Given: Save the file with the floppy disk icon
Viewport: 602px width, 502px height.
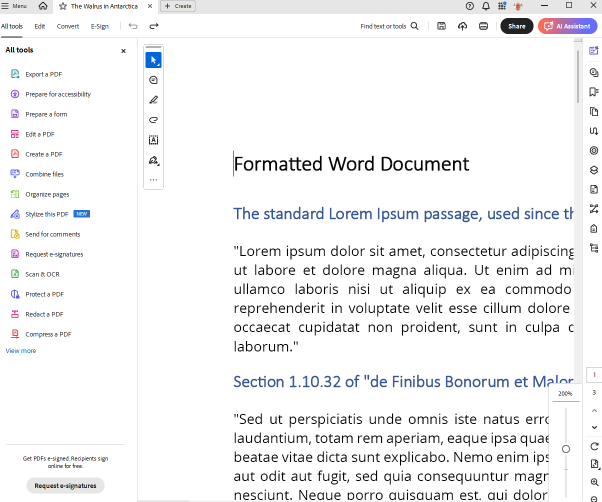Looking at the screenshot, I should (x=442, y=26).
